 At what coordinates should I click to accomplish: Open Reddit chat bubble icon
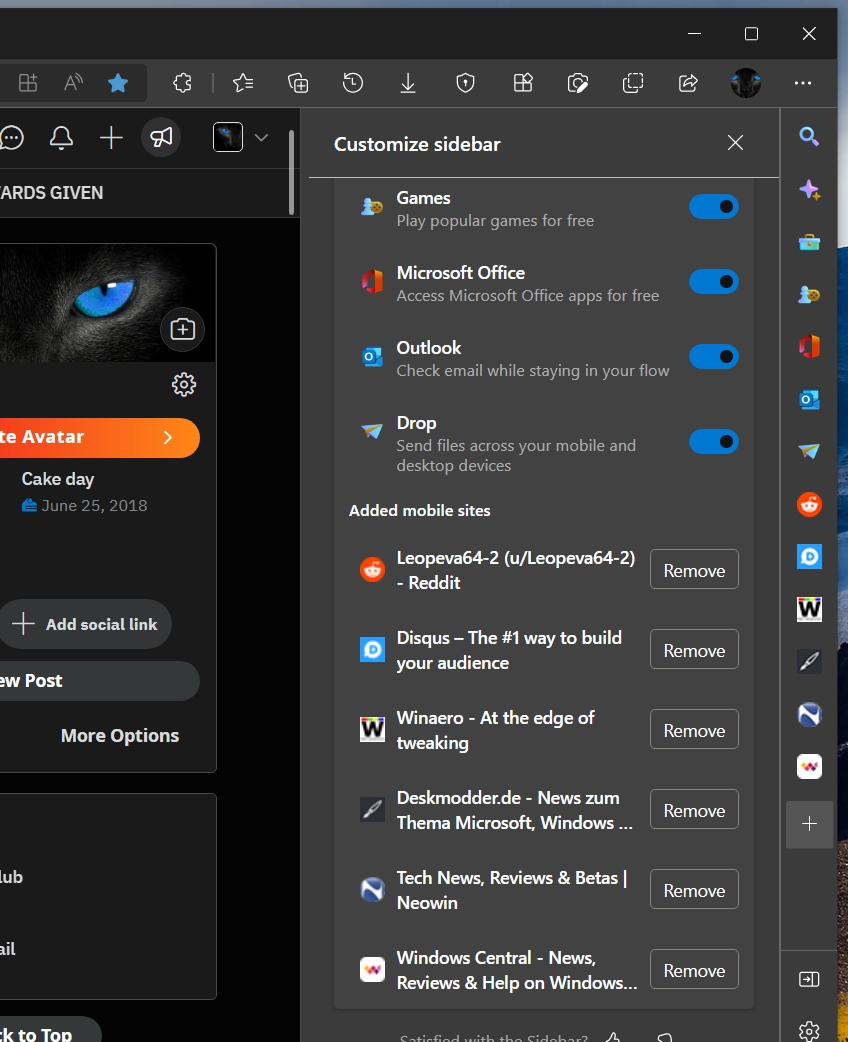coord(12,138)
